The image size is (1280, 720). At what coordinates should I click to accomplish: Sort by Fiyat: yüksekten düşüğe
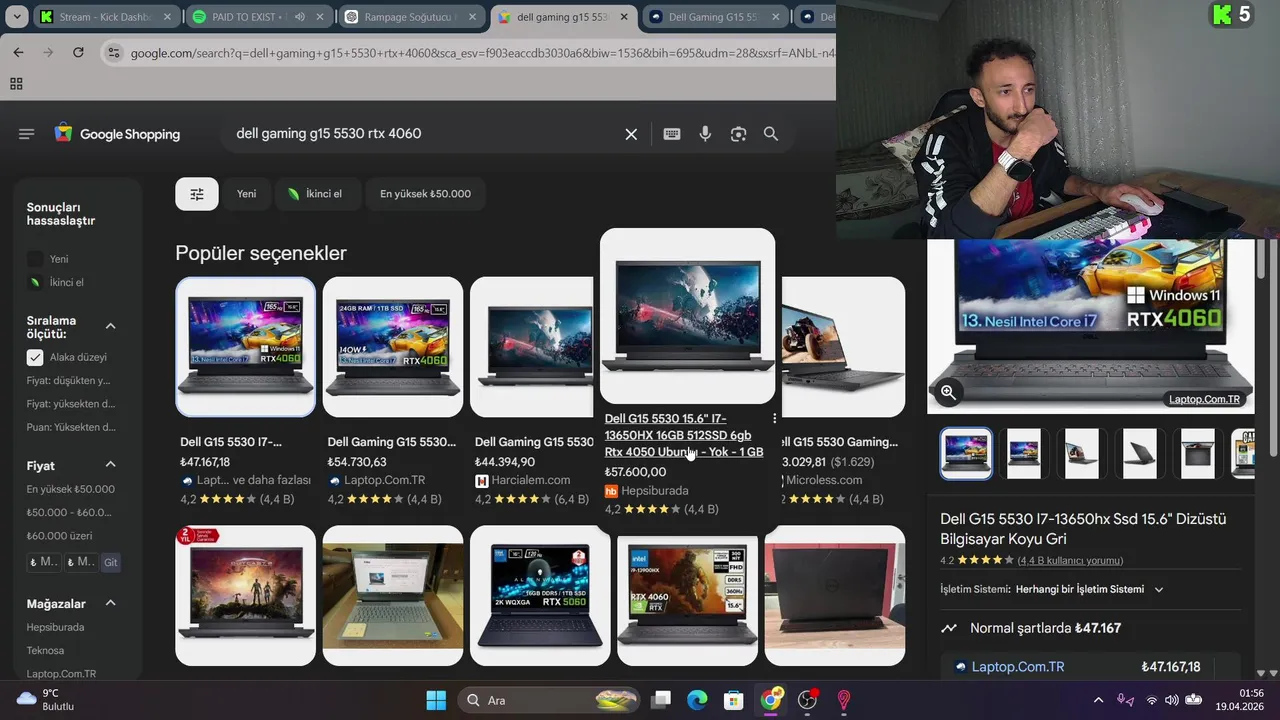[x=71, y=404]
